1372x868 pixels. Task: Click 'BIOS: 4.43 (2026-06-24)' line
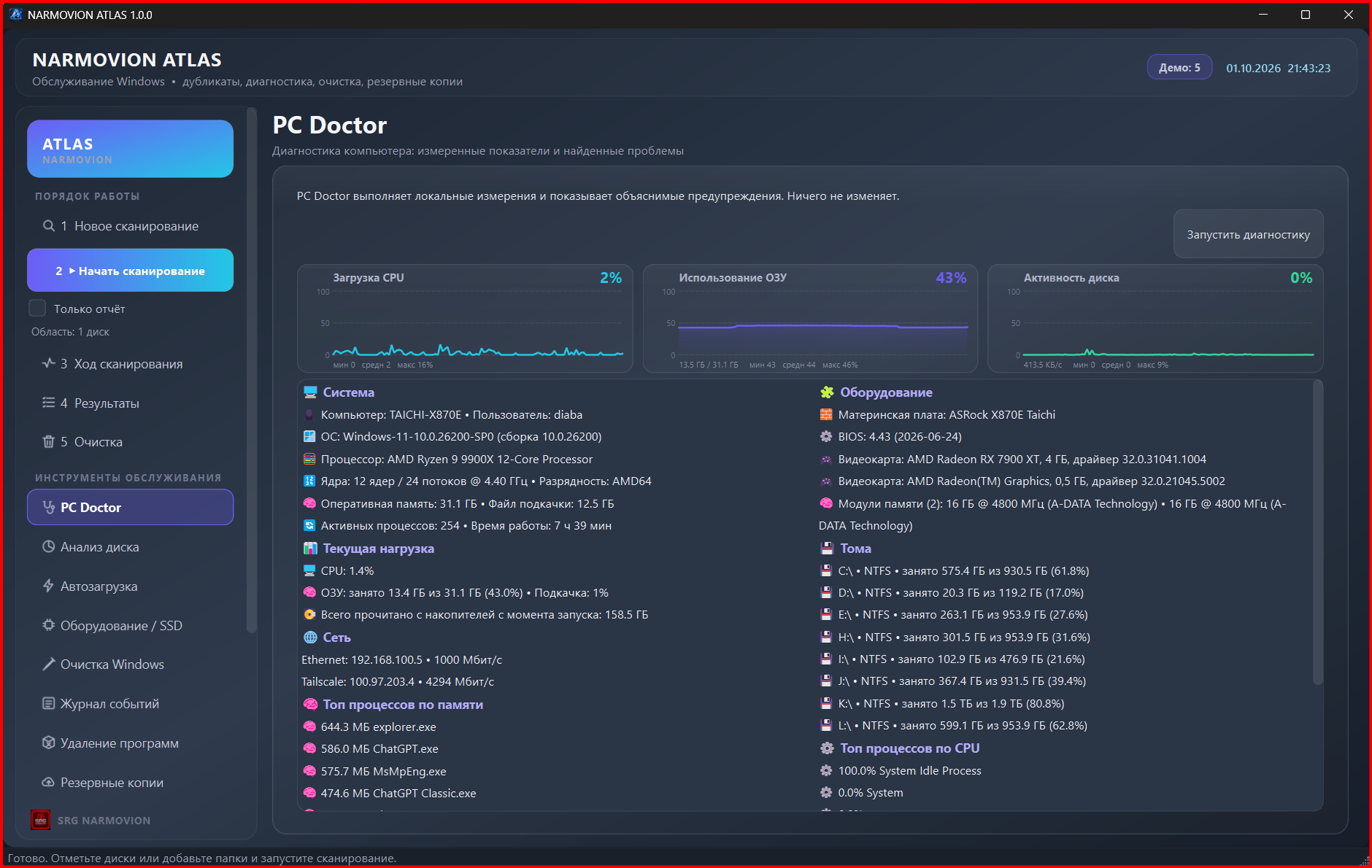pyautogui.click(x=890, y=437)
